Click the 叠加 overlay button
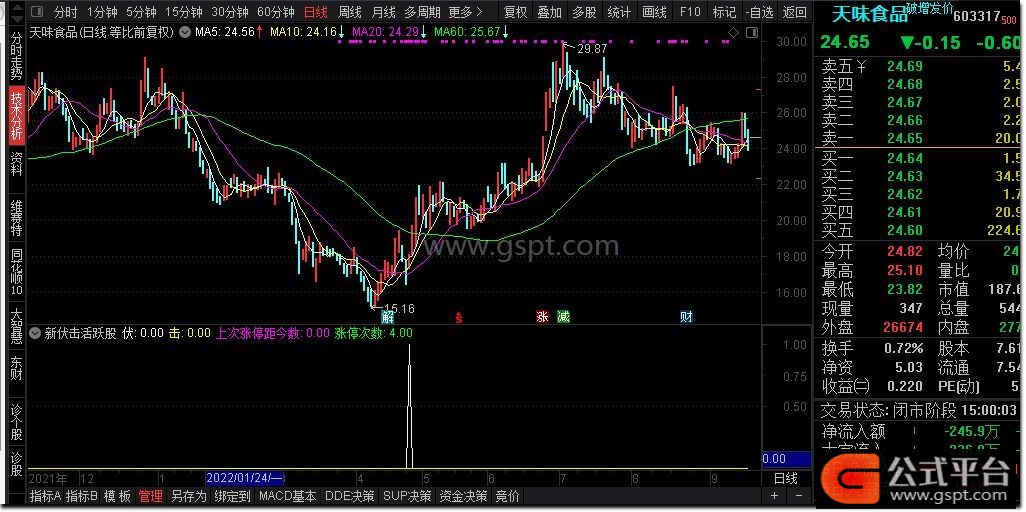This screenshot has height=512, width=1026. 550,12
